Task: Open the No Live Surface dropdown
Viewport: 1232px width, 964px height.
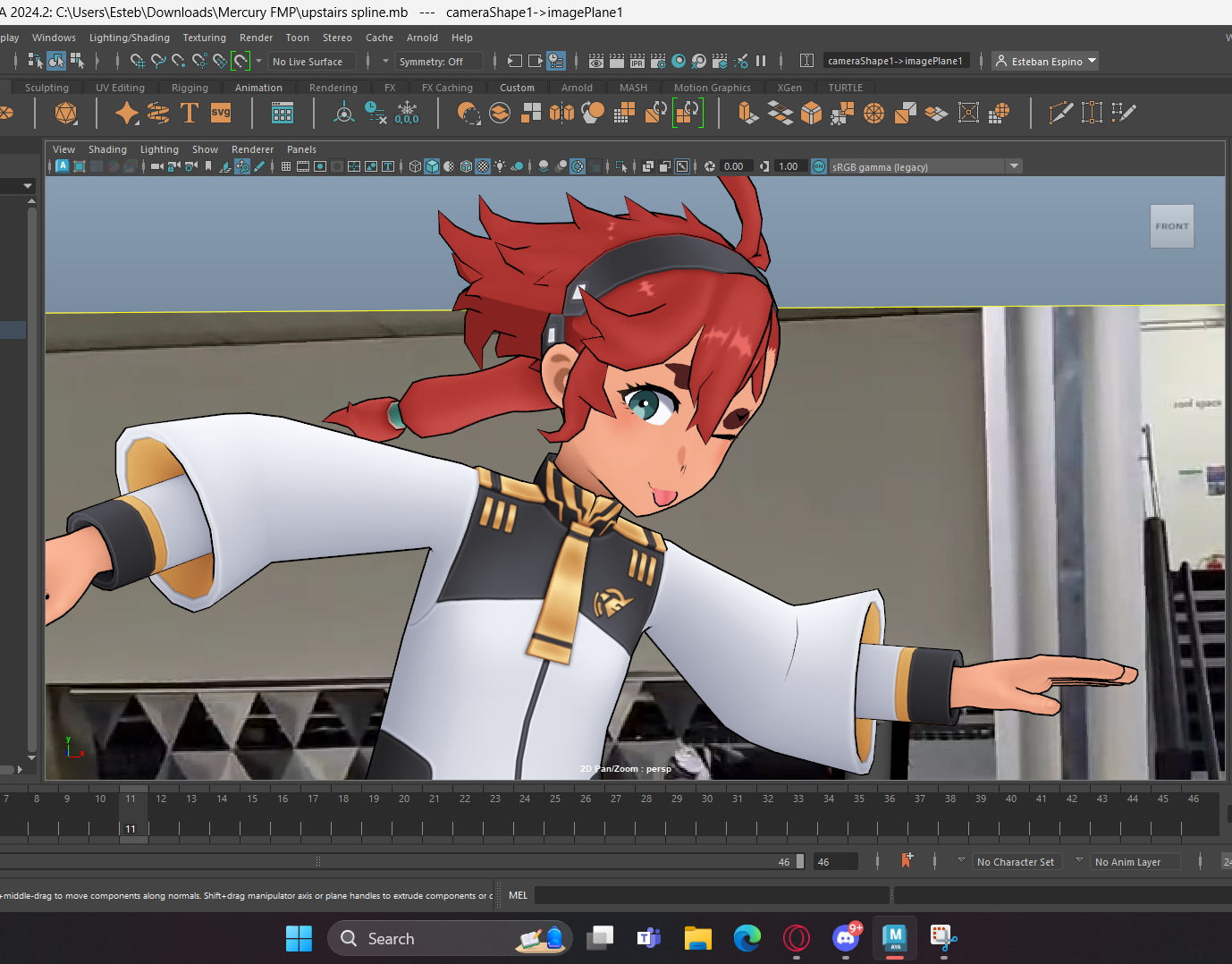Action: [312, 61]
